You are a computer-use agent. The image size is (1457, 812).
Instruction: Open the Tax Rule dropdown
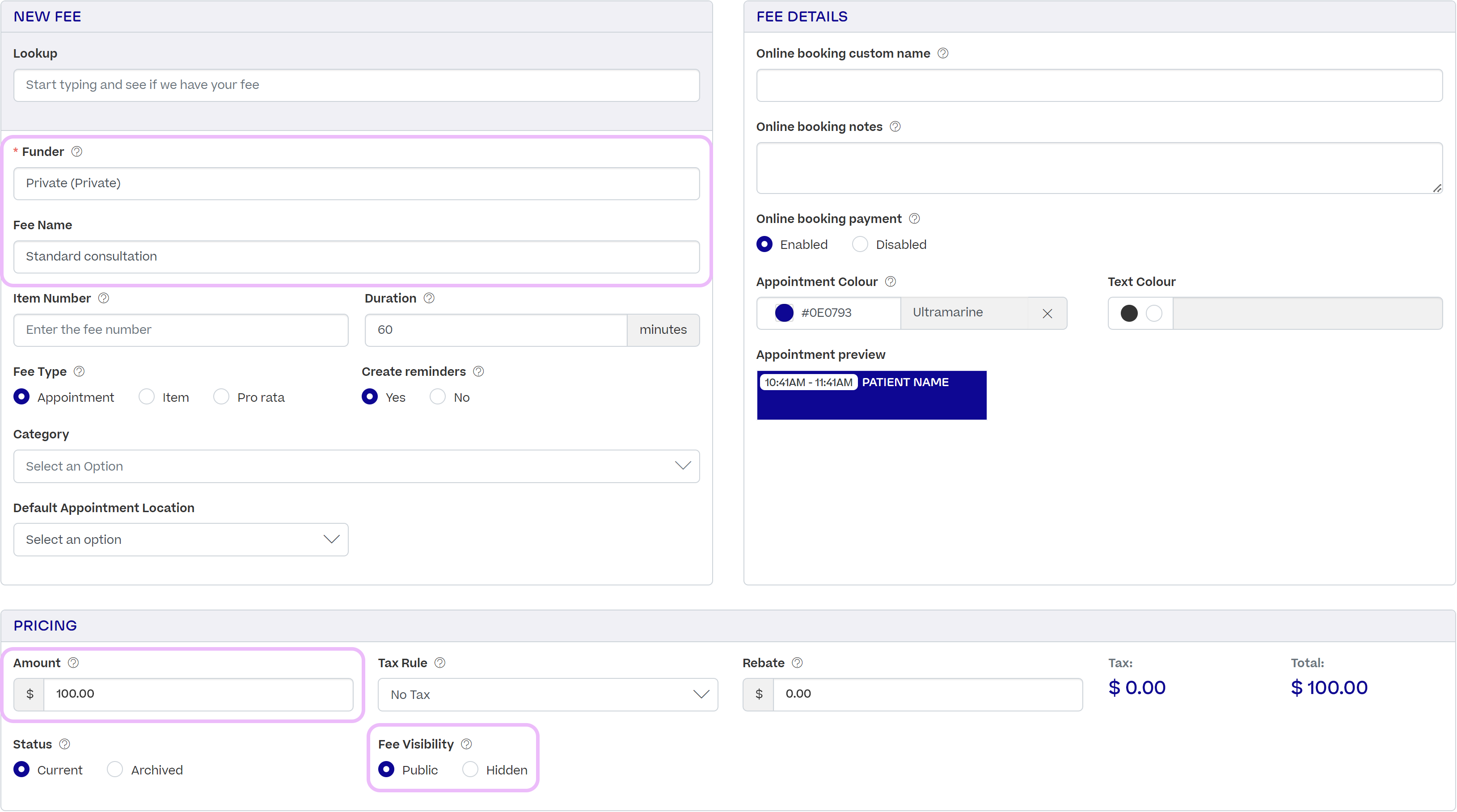pyautogui.click(x=548, y=694)
